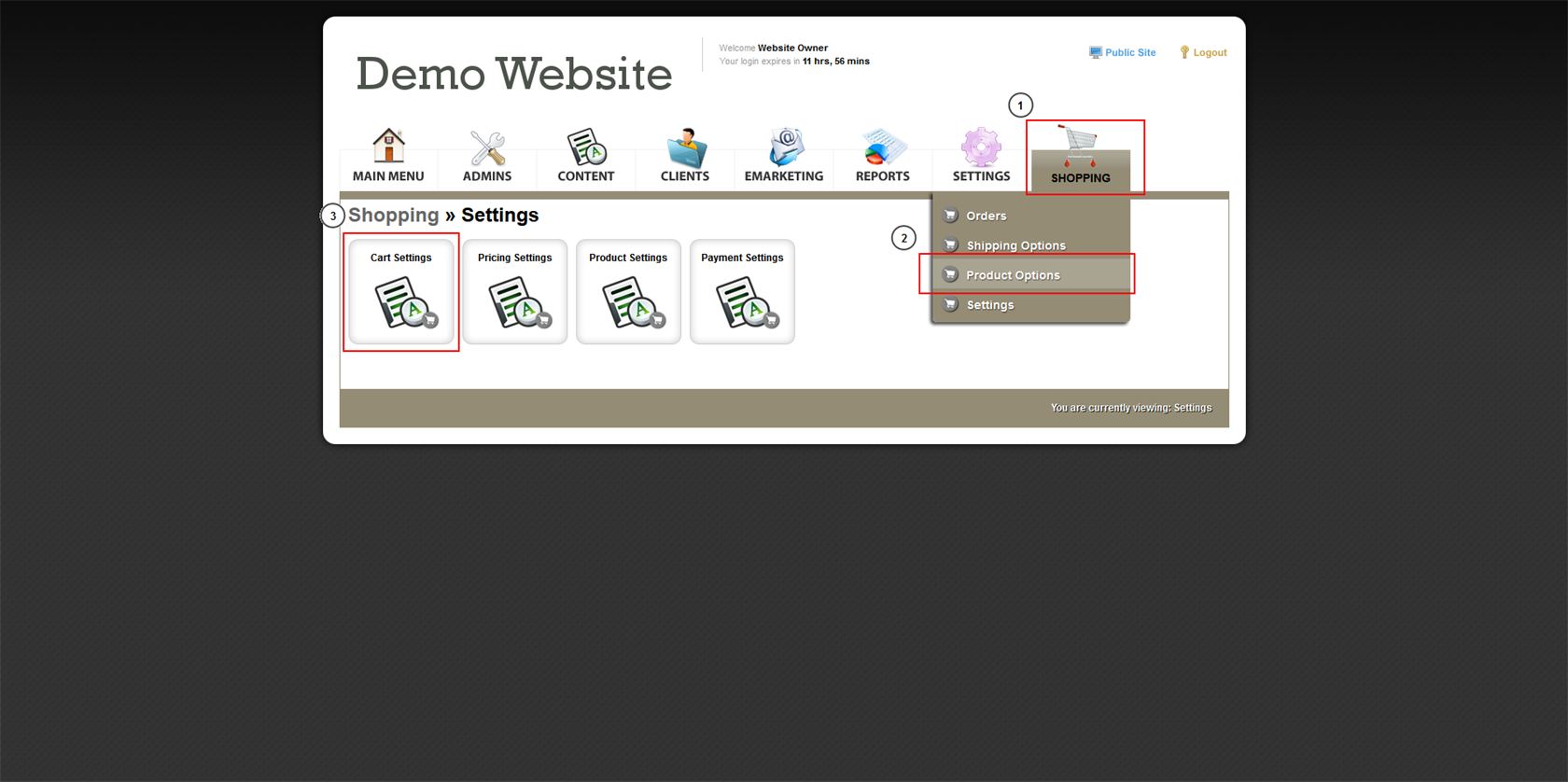This screenshot has width=1568, height=782.
Task: Select the Clients folder icon
Action: click(x=685, y=147)
